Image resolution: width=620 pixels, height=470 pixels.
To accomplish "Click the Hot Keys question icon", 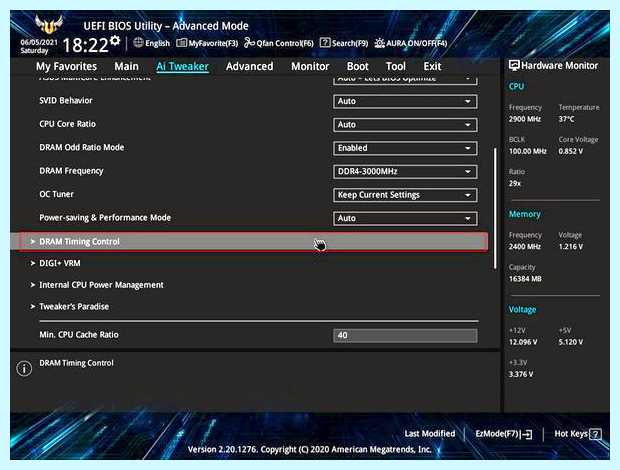I will [595, 434].
